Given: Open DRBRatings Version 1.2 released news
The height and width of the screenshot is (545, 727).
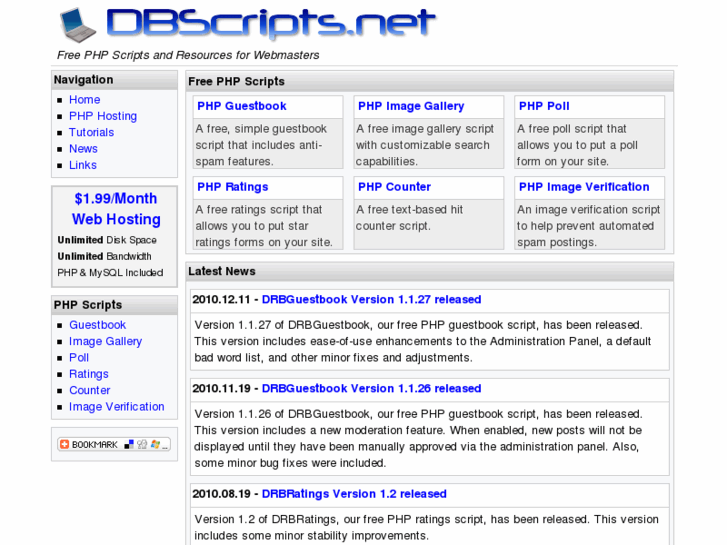Looking at the screenshot, I should coord(354,494).
